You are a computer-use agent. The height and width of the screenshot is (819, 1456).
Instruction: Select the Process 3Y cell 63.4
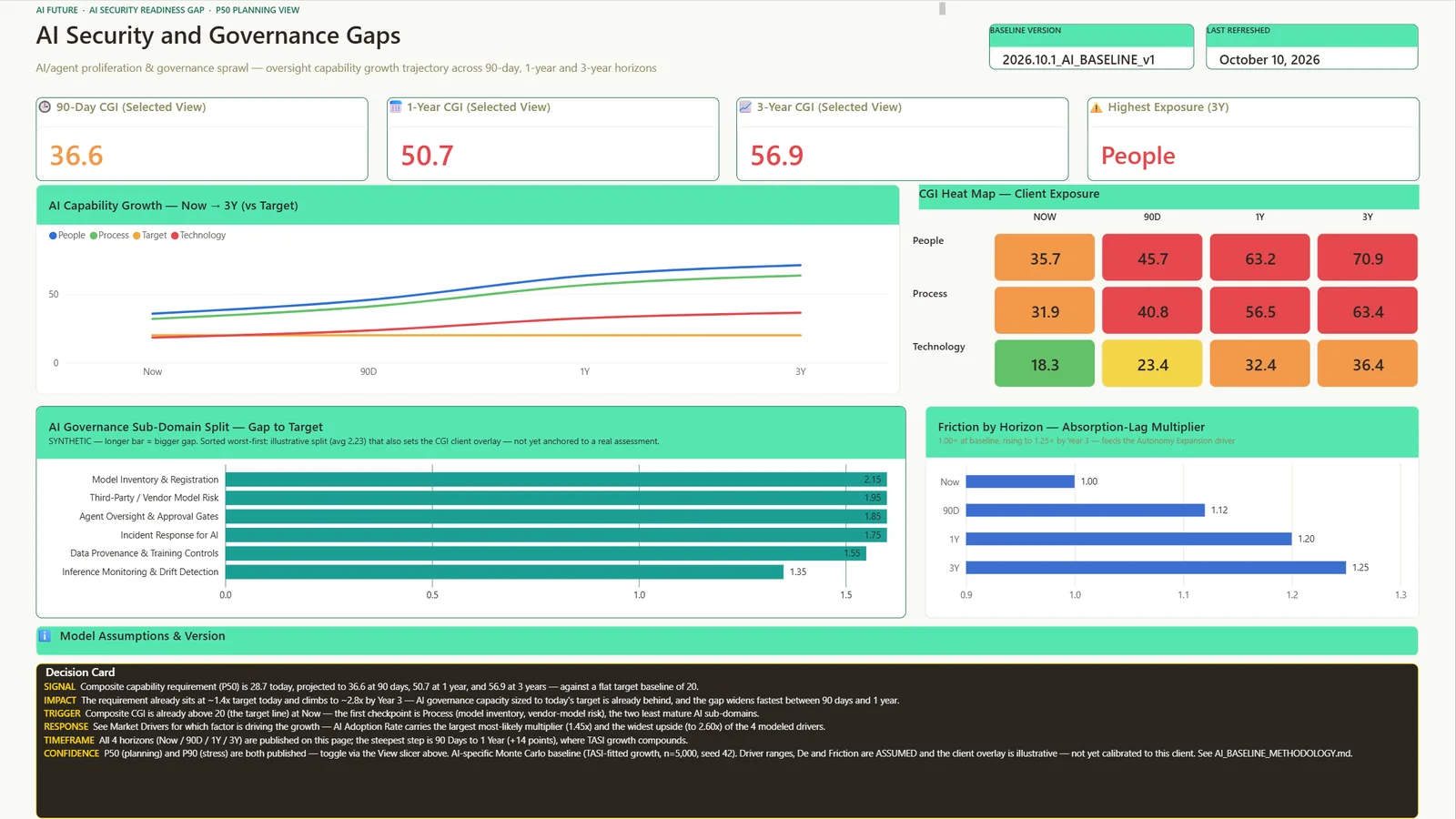pos(1368,310)
